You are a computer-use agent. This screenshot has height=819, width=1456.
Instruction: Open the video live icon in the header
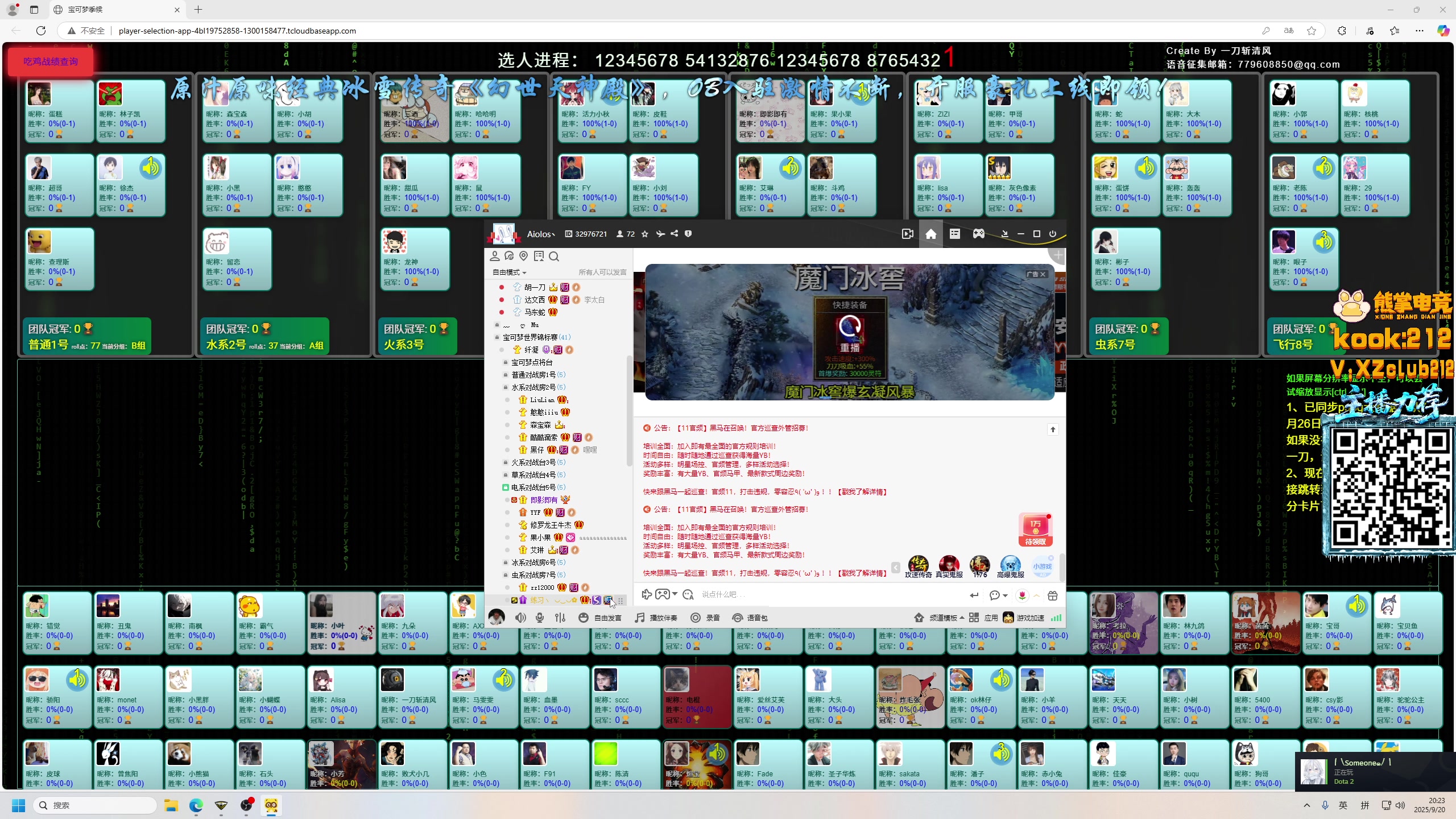pos(908,234)
